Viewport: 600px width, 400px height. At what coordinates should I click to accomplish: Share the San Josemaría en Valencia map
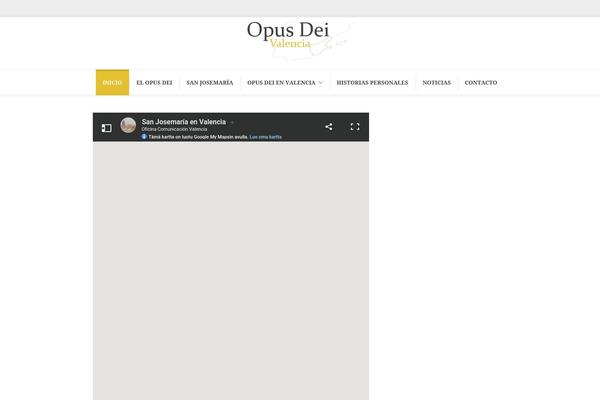[x=328, y=127]
